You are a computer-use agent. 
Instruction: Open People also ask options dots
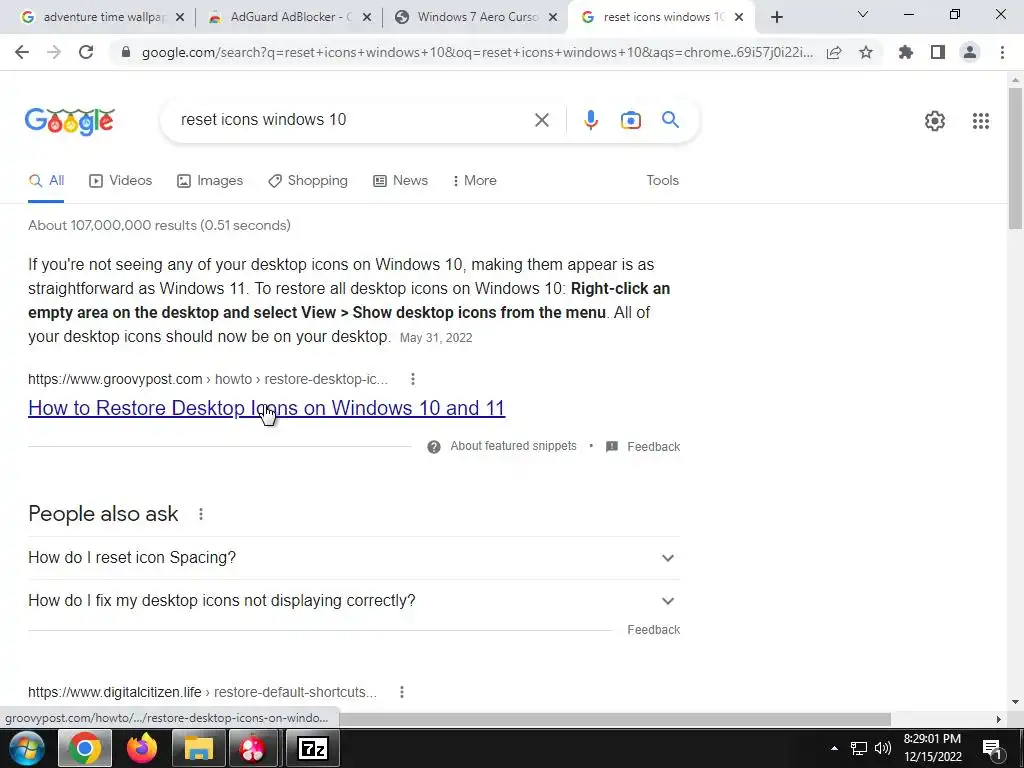201,515
